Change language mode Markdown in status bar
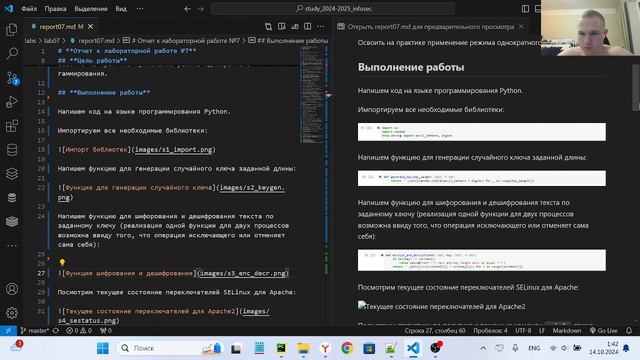This screenshot has height=360, width=640. 567,331
